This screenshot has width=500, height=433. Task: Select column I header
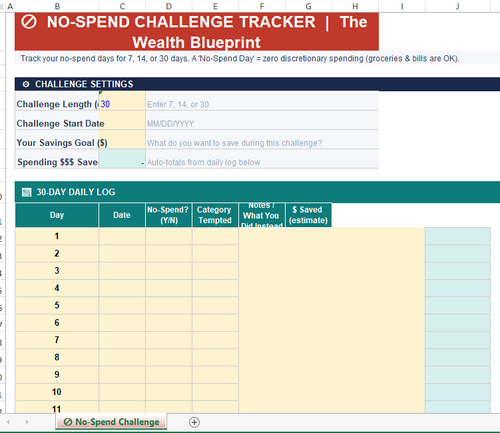402,6
